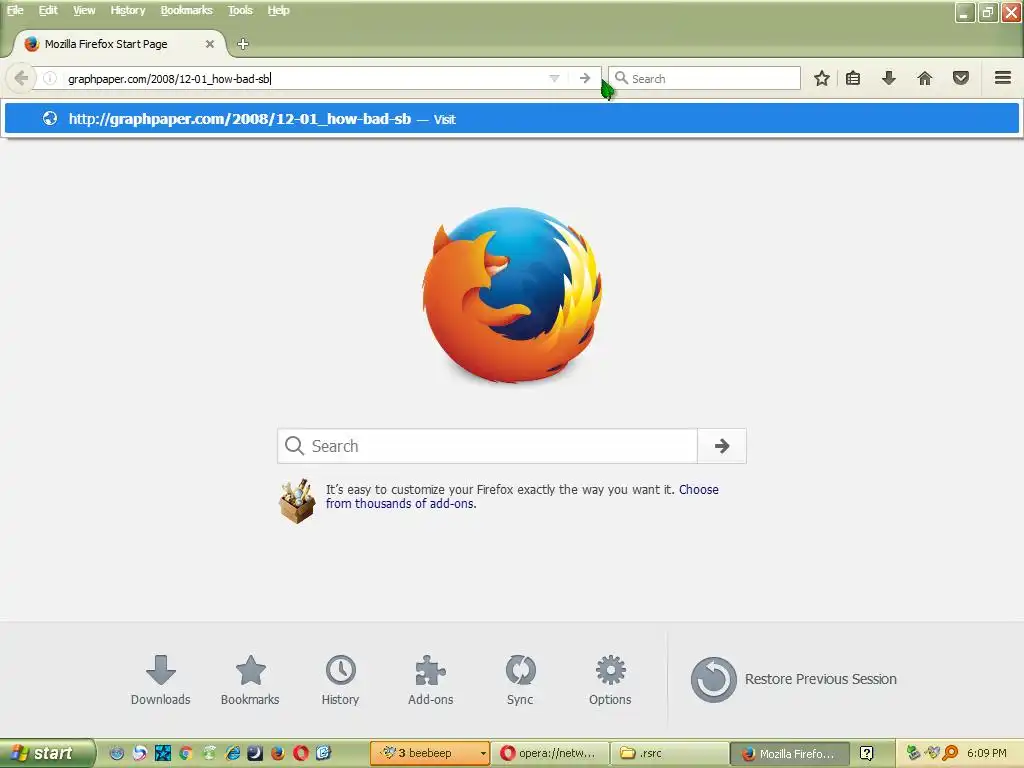This screenshot has height=768, width=1024.
Task: Show bookmarks list toolbar icon
Action: tap(853, 78)
